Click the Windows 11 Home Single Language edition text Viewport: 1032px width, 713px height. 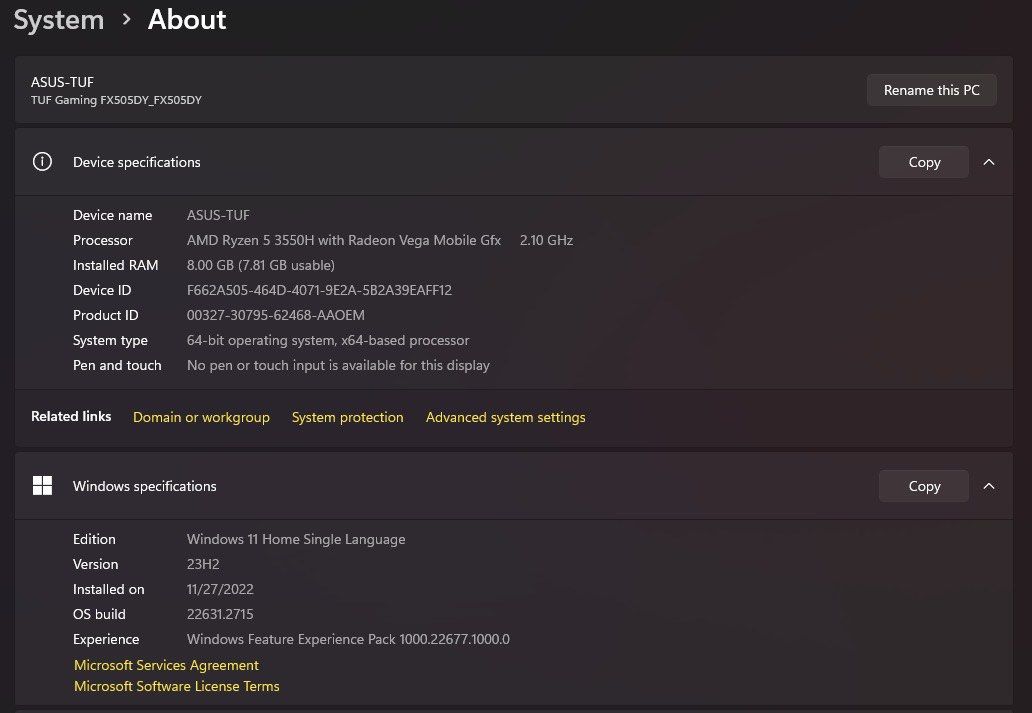coord(296,539)
